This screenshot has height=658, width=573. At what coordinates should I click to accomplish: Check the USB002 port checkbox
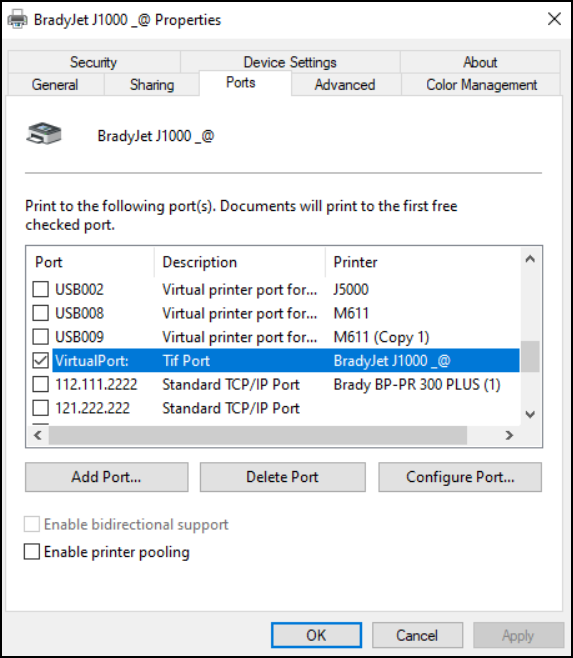pyautogui.click(x=41, y=289)
